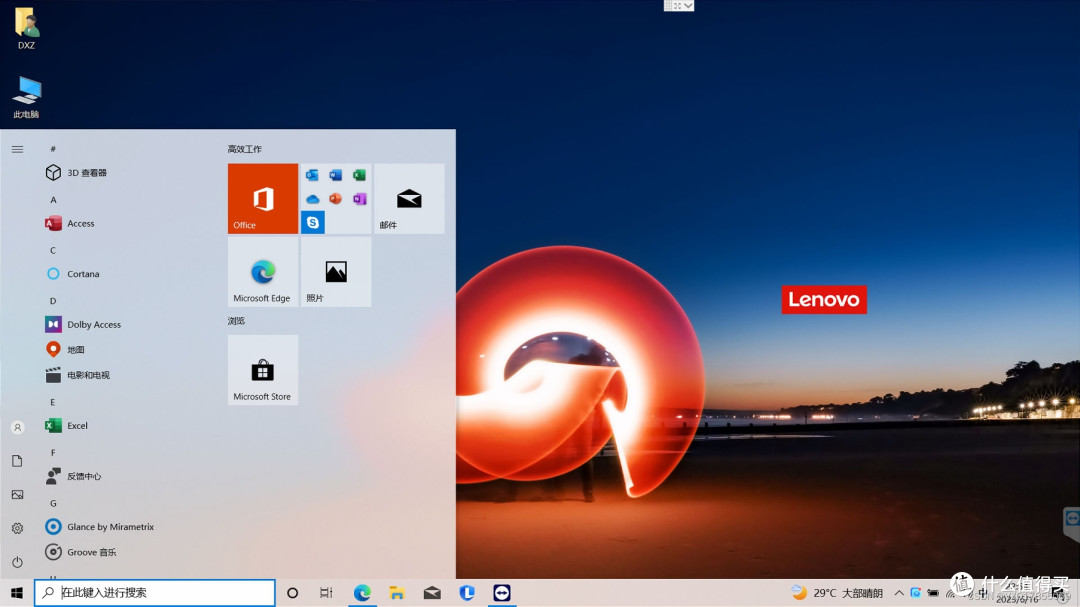Open the 邮件 Mail tile
The height and width of the screenshot is (607, 1080).
pyautogui.click(x=409, y=198)
